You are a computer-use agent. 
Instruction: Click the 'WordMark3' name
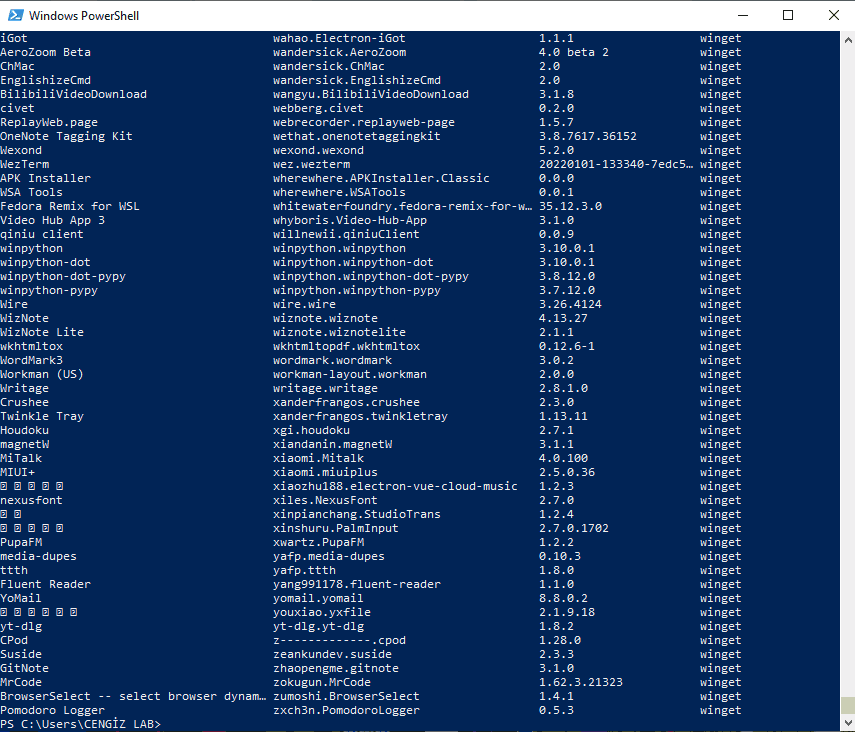click(32, 360)
